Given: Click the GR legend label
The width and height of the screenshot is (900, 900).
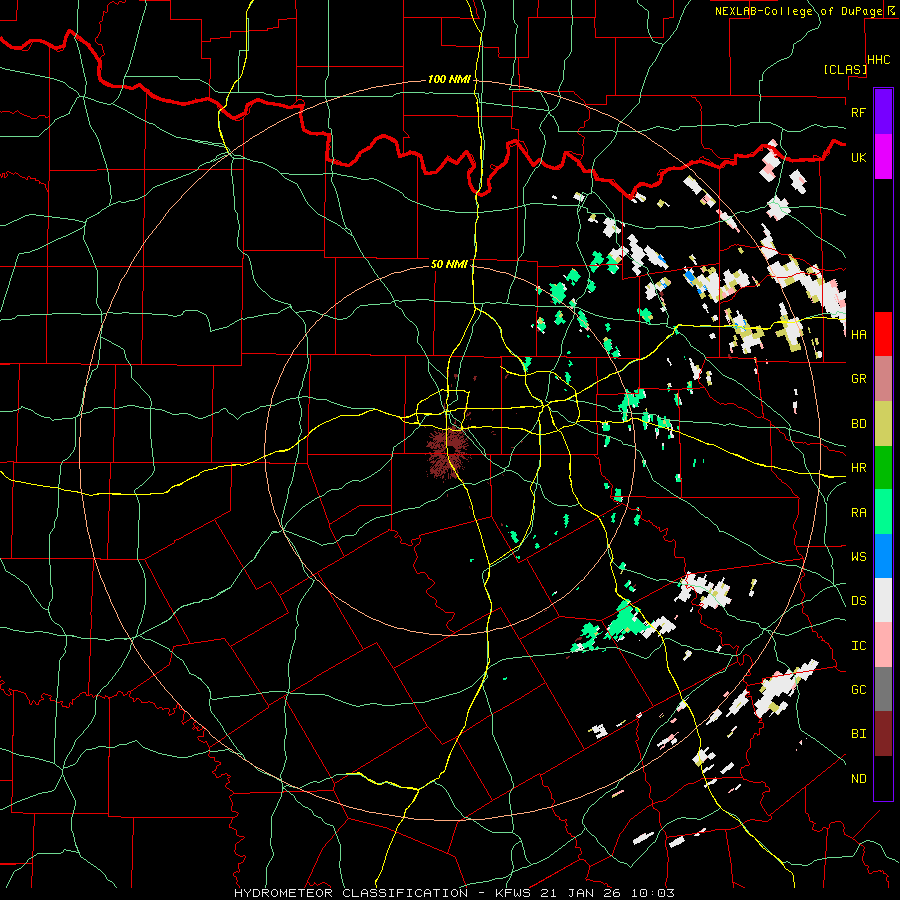Looking at the screenshot, I should (x=859, y=379).
